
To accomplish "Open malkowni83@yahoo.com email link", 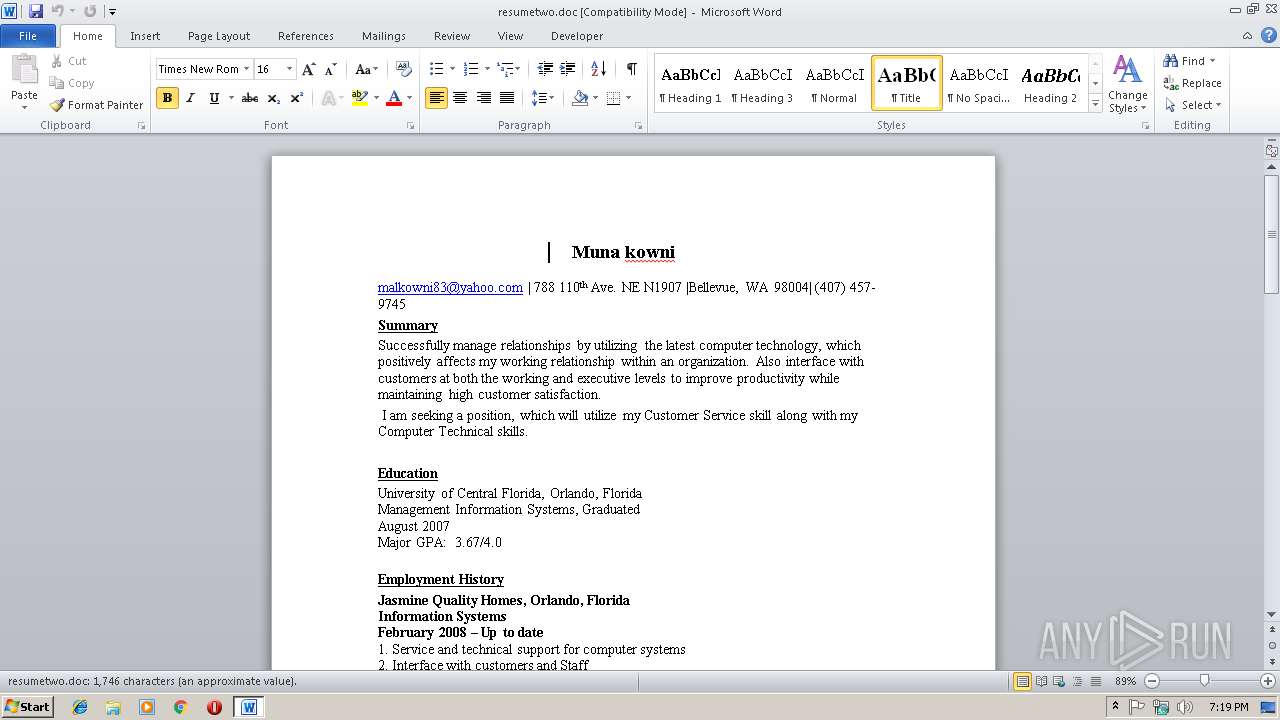I will tap(450, 287).
